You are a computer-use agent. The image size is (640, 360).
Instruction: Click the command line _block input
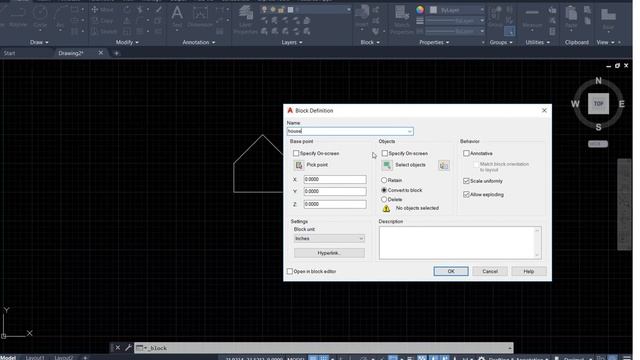tap(323, 348)
